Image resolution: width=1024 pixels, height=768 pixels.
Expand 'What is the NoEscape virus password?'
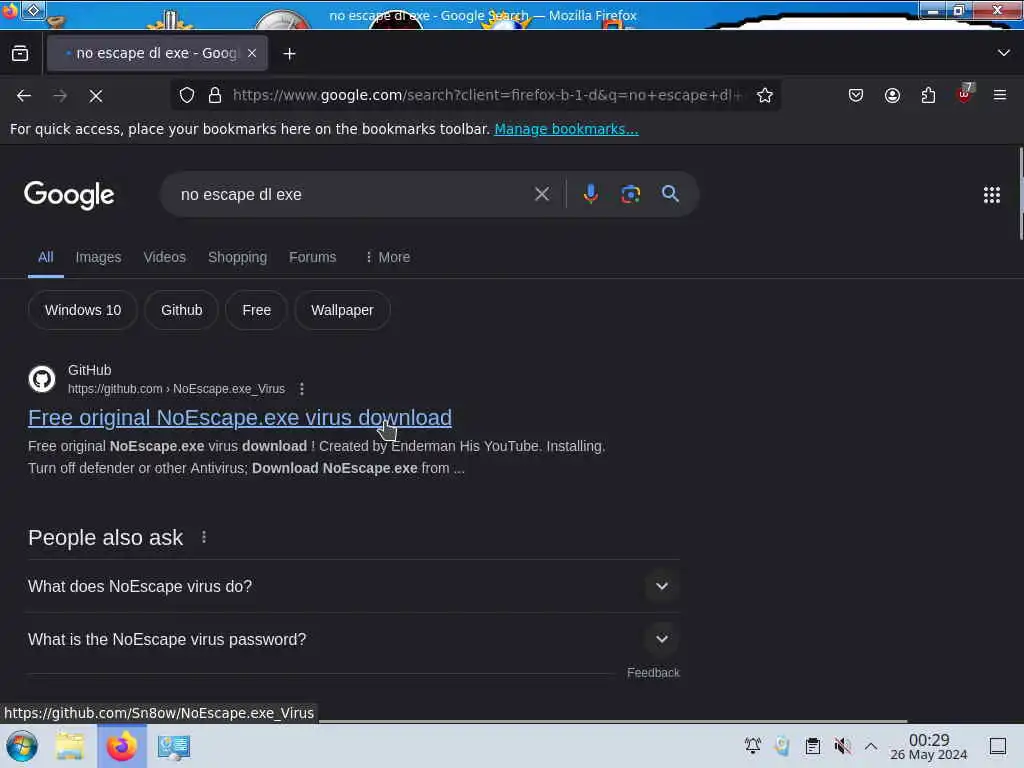(353, 639)
